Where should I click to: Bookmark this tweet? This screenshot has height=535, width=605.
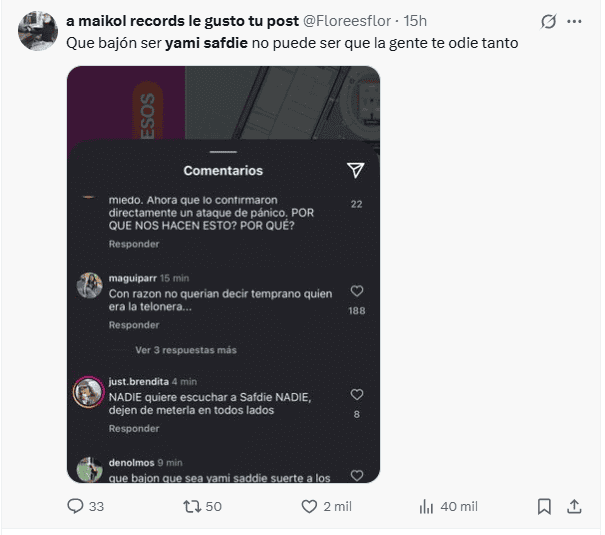pos(544,506)
